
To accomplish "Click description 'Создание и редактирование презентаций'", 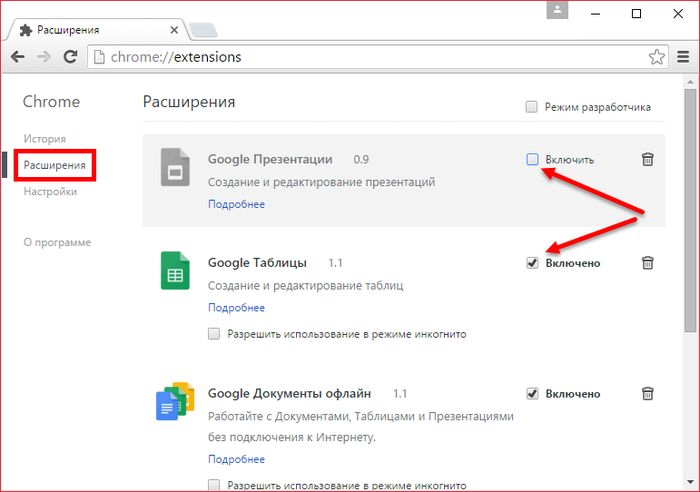I will click(321, 182).
